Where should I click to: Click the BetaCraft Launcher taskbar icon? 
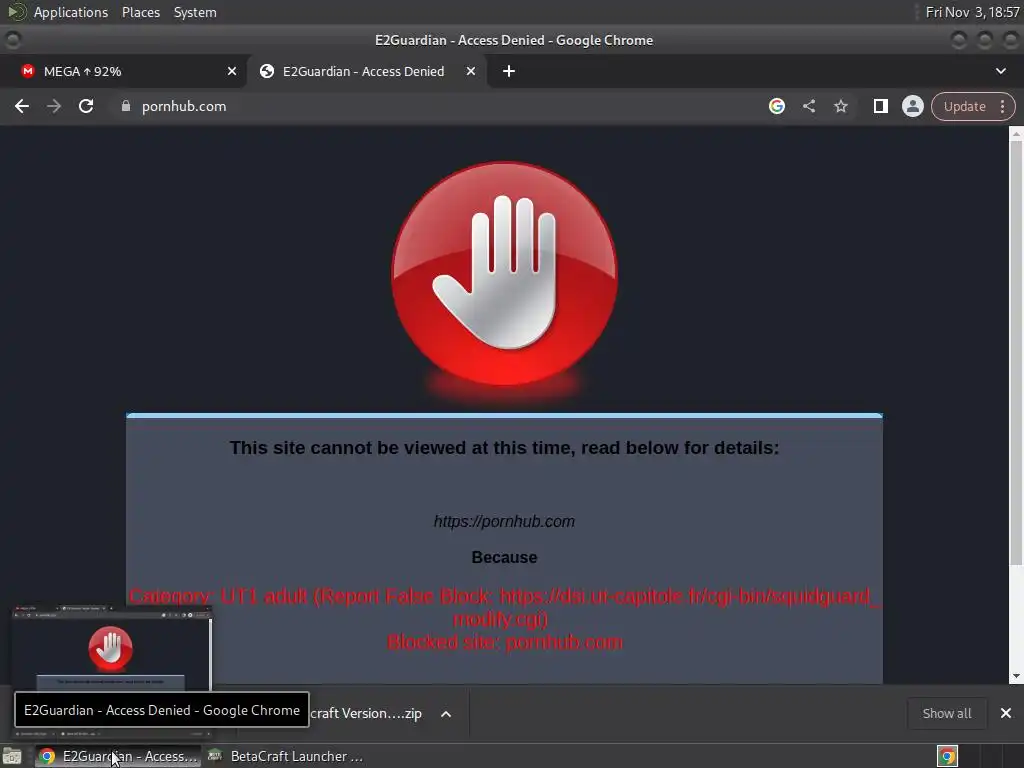[x=215, y=756]
